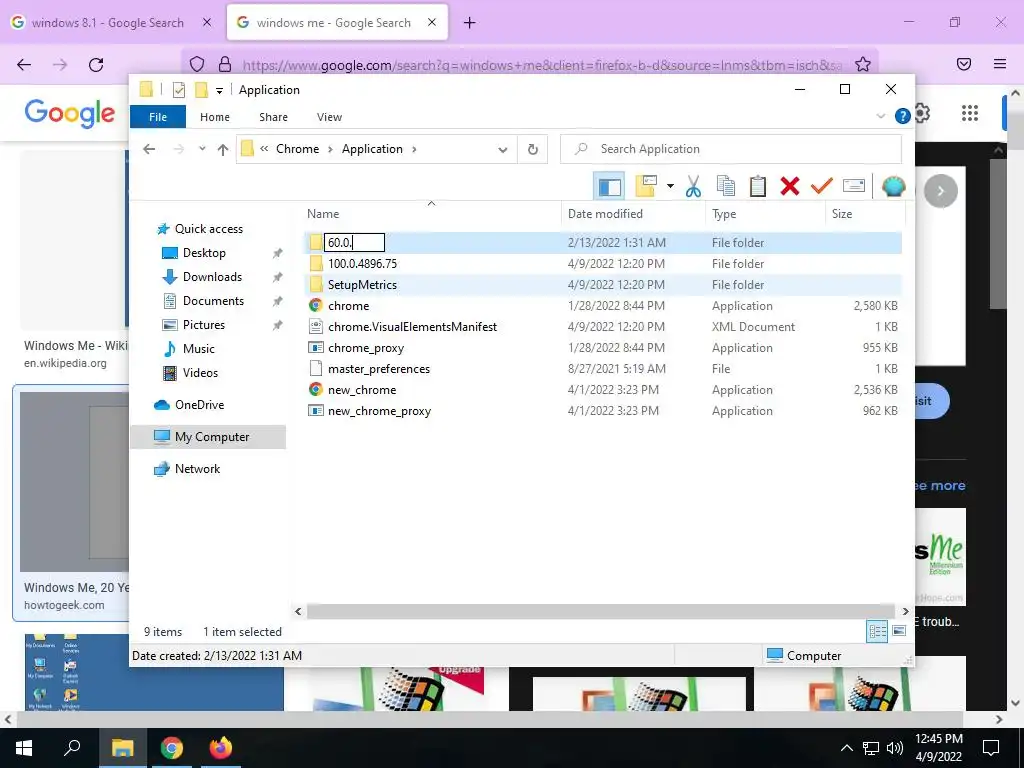Open the recent locations dropdown arrow
The width and height of the screenshot is (1024, 768).
pos(202,149)
